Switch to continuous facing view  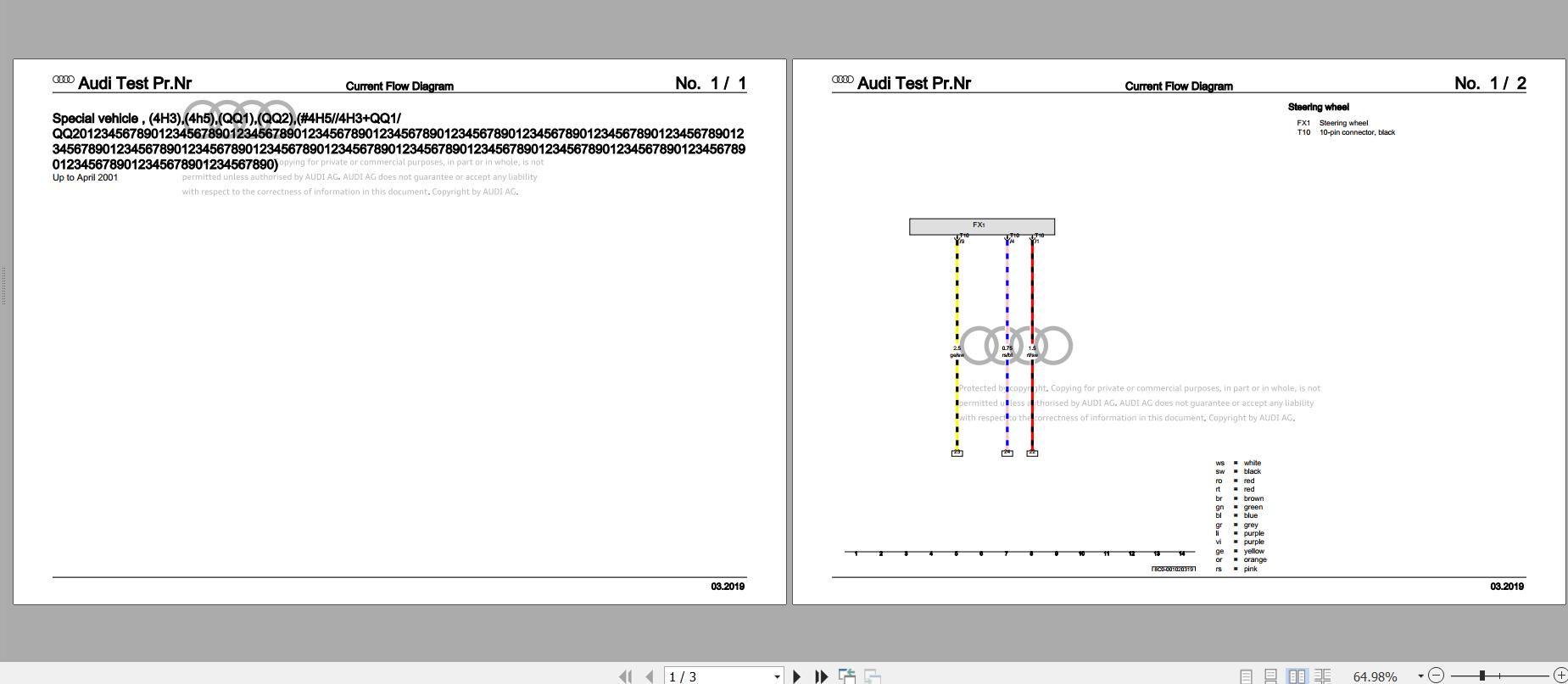[x=1322, y=676]
